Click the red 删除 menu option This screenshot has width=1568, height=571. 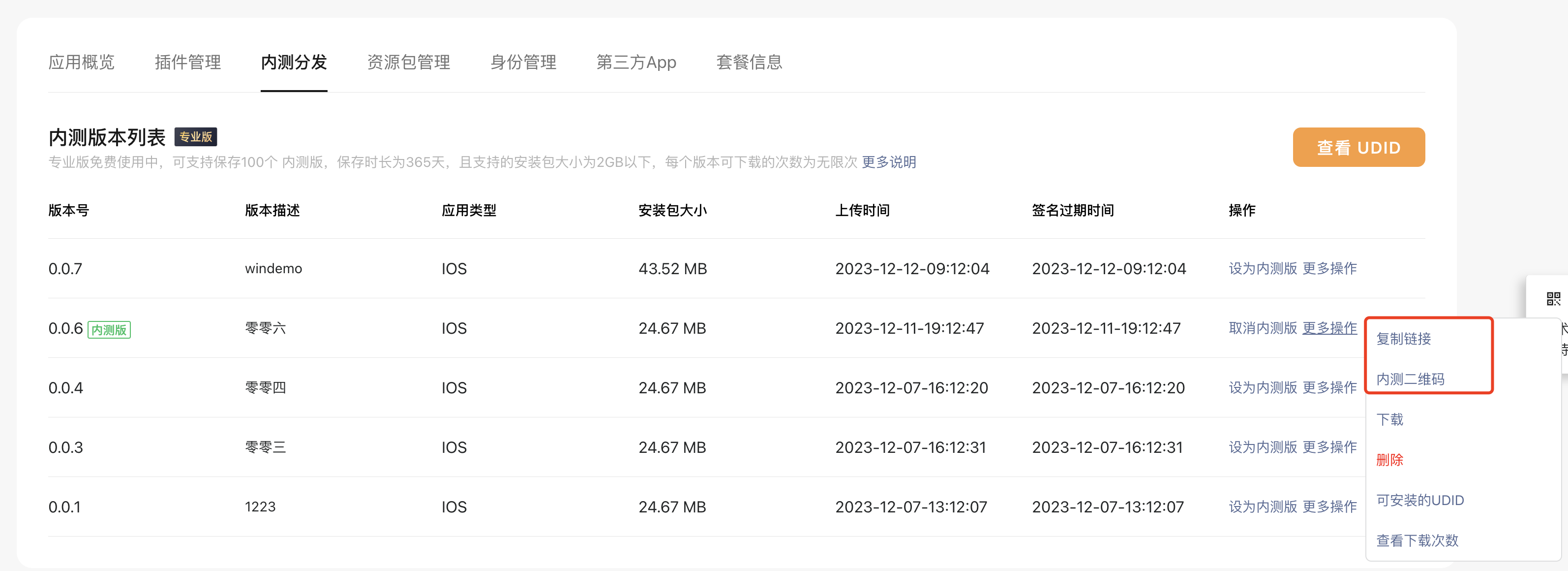pyautogui.click(x=1389, y=460)
